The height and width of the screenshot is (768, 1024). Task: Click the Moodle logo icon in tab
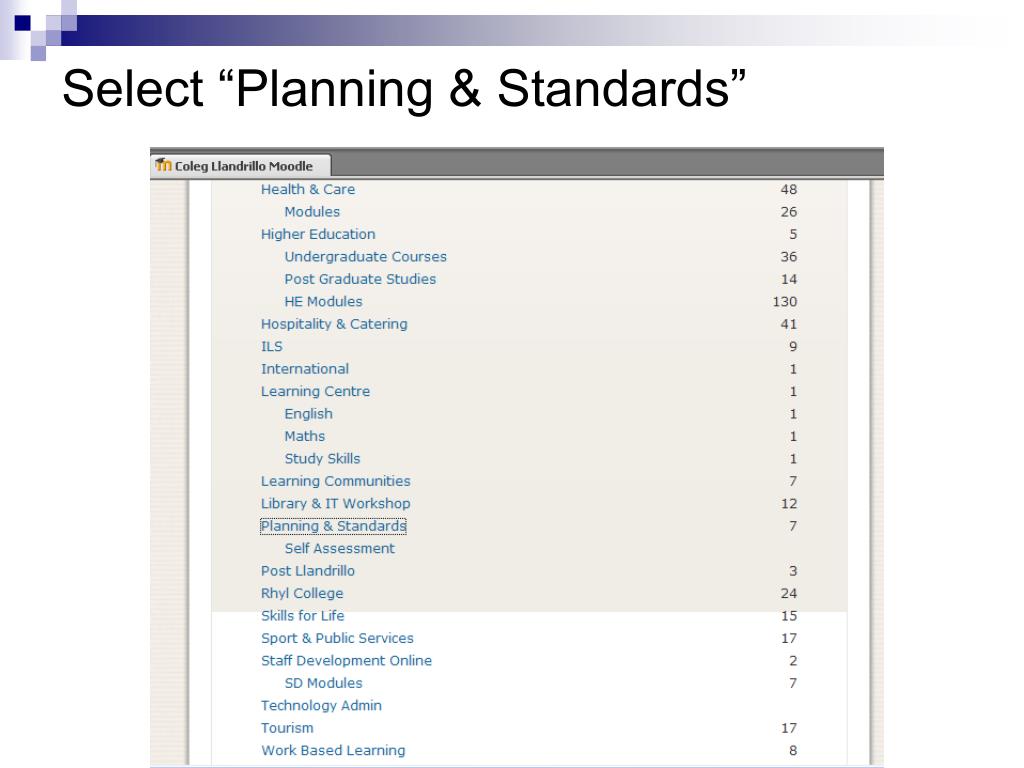tap(163, 165)
